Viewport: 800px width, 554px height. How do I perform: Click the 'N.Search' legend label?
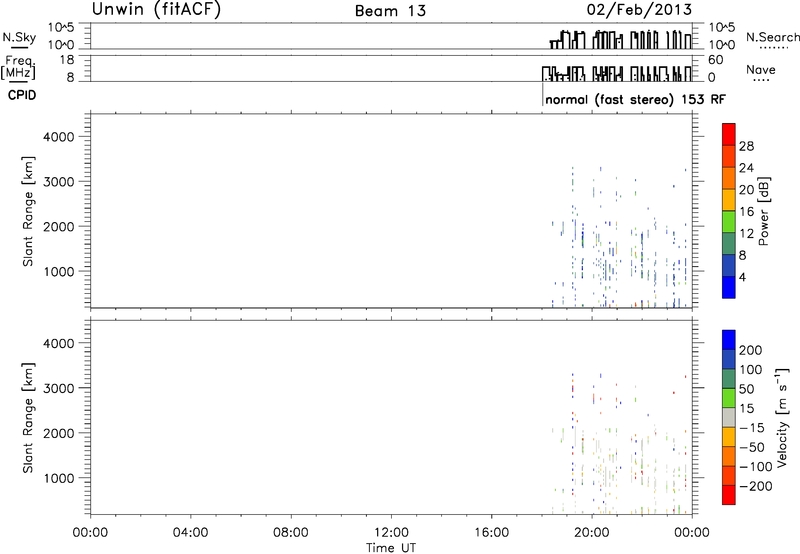point(772,37)
